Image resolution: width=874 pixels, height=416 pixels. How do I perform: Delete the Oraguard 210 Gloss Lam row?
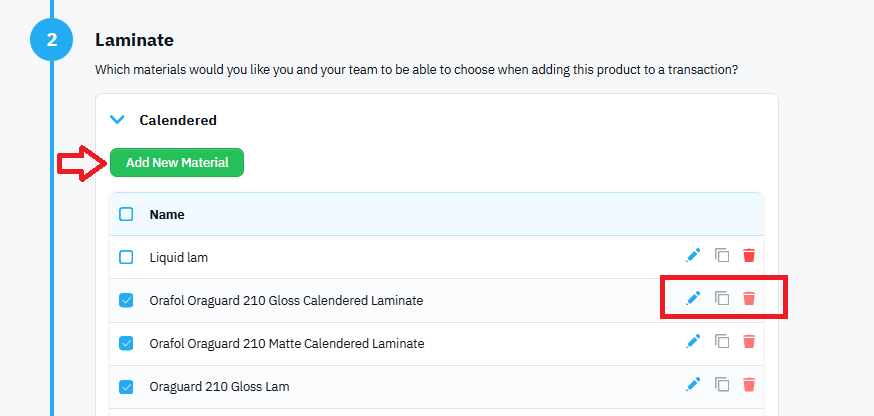tap(749, 384)
